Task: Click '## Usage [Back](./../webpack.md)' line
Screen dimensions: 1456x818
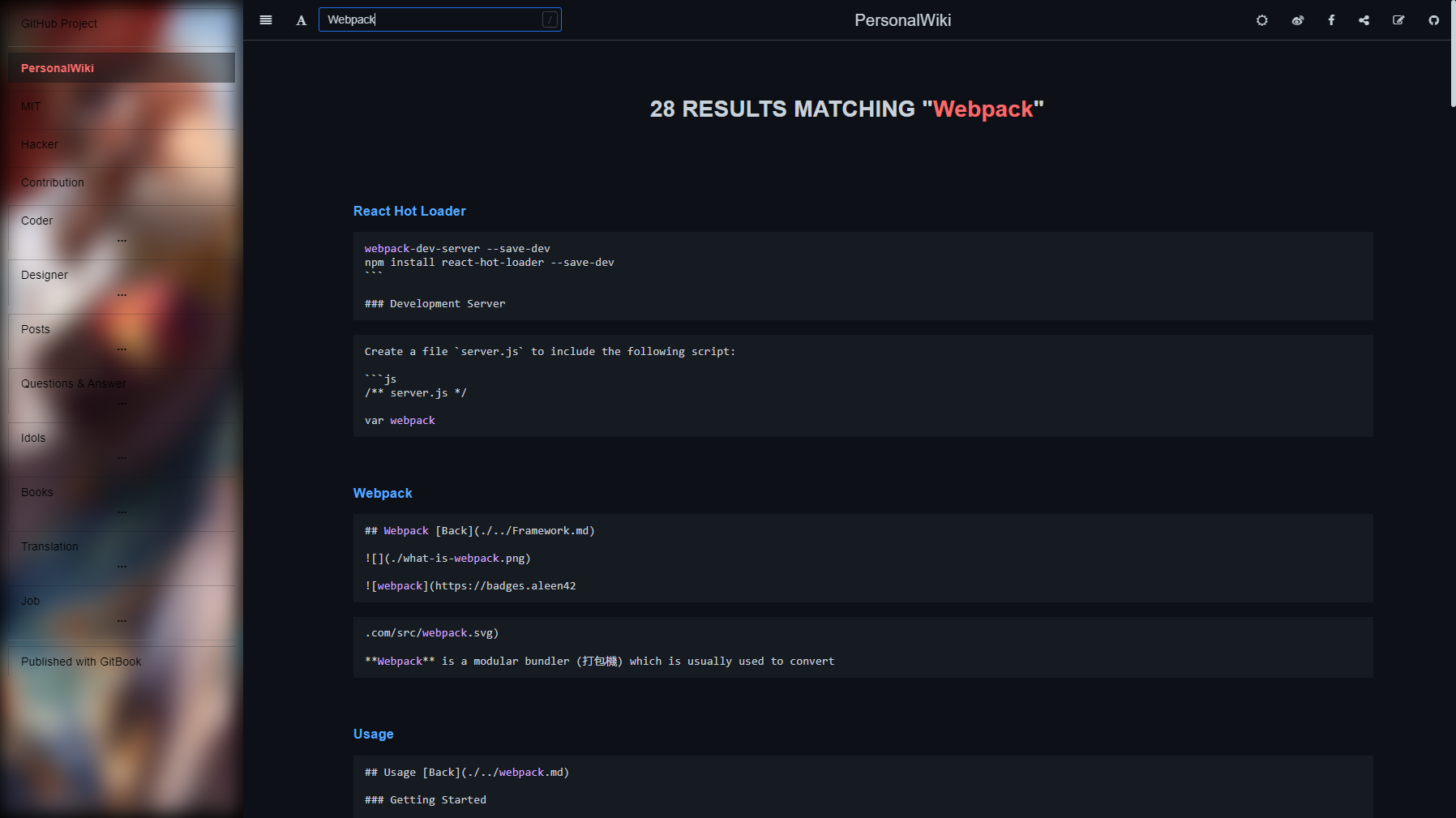Action: pyautogui.click(x=467, y=772)
